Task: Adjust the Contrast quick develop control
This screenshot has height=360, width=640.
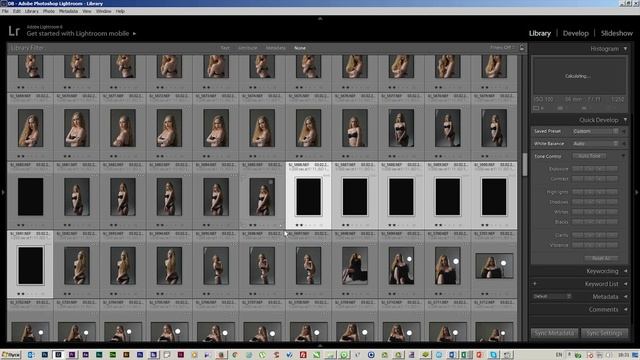Action: click(x=595, y=179)
